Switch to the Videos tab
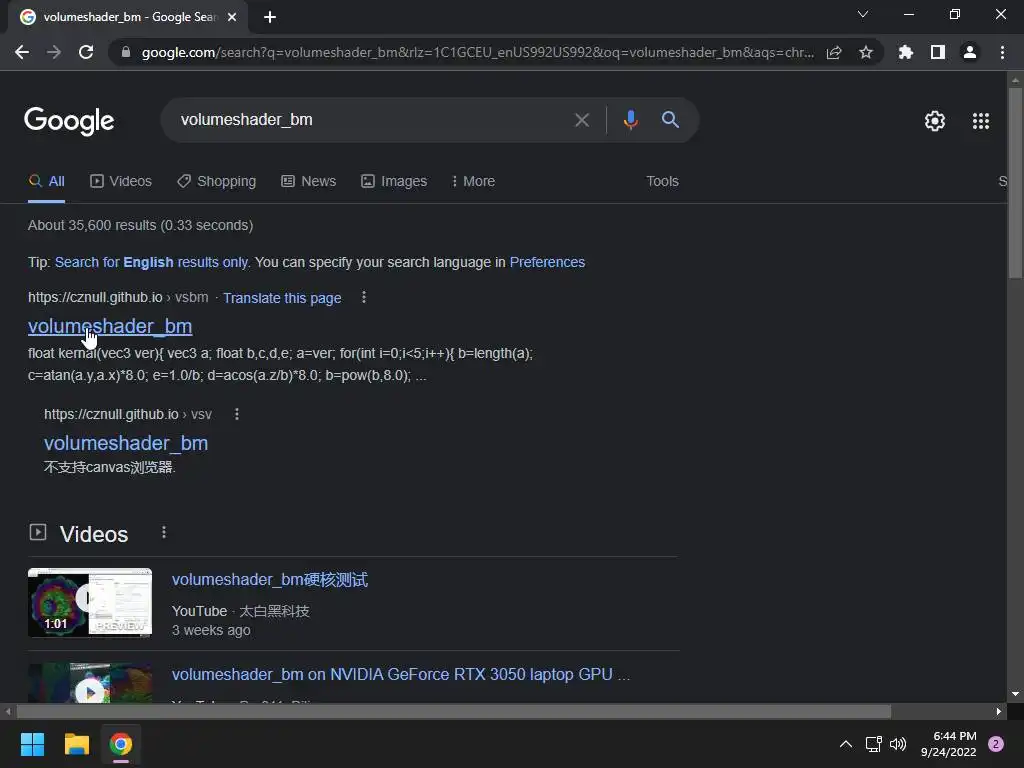Image resolution: width=1024 pixels, height=768 pixels. (121, 182)
